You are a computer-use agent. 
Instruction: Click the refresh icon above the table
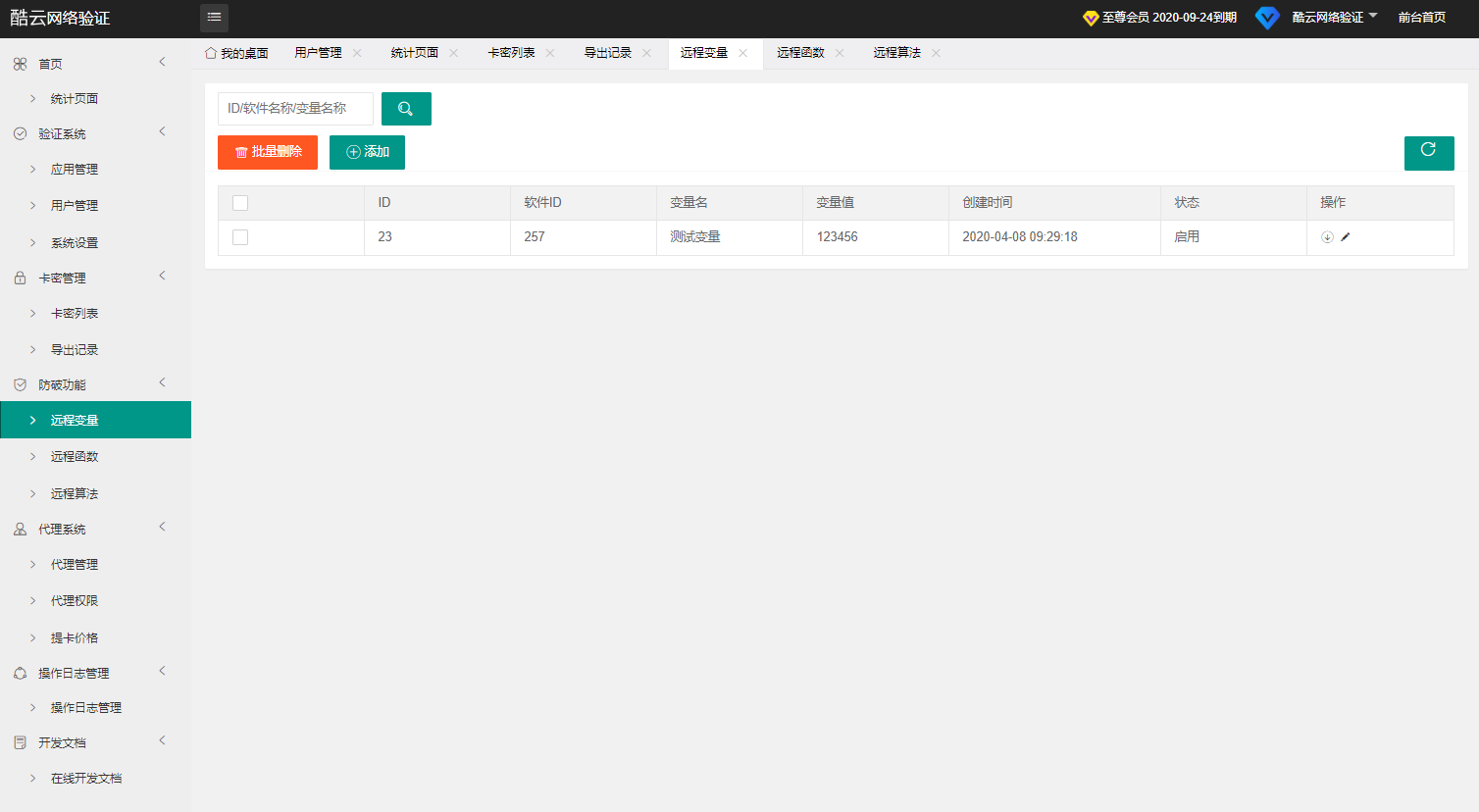point(1429,153)
